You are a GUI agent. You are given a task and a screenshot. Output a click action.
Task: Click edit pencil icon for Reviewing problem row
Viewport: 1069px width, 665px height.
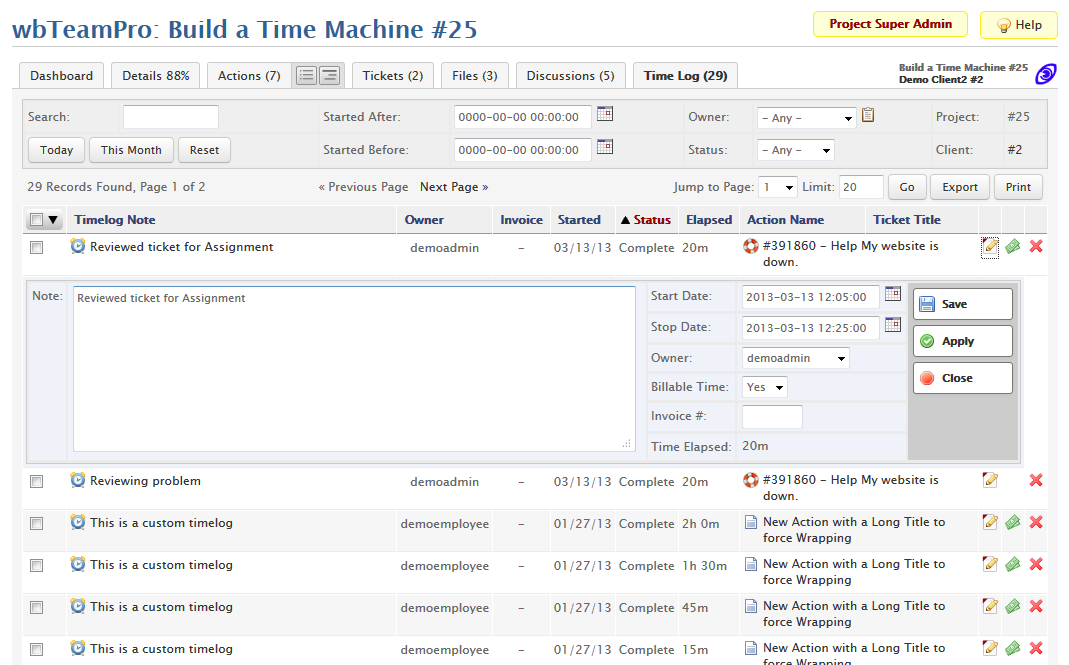click(x=990, y=480)
